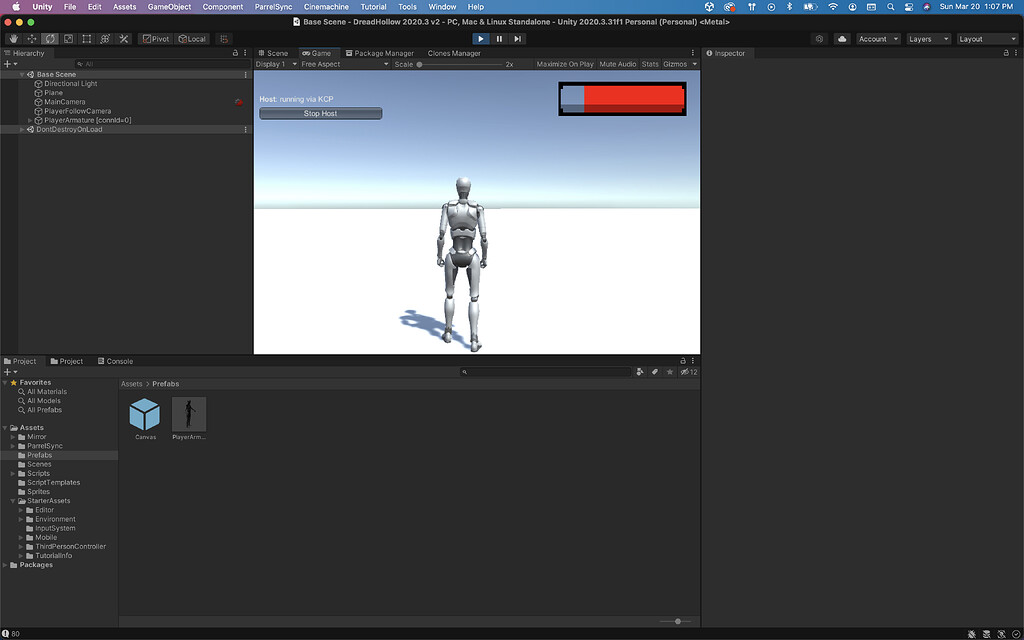Screen dimensions: 1024x640
Task: Select the Move tool
Action: click(31, 38)
